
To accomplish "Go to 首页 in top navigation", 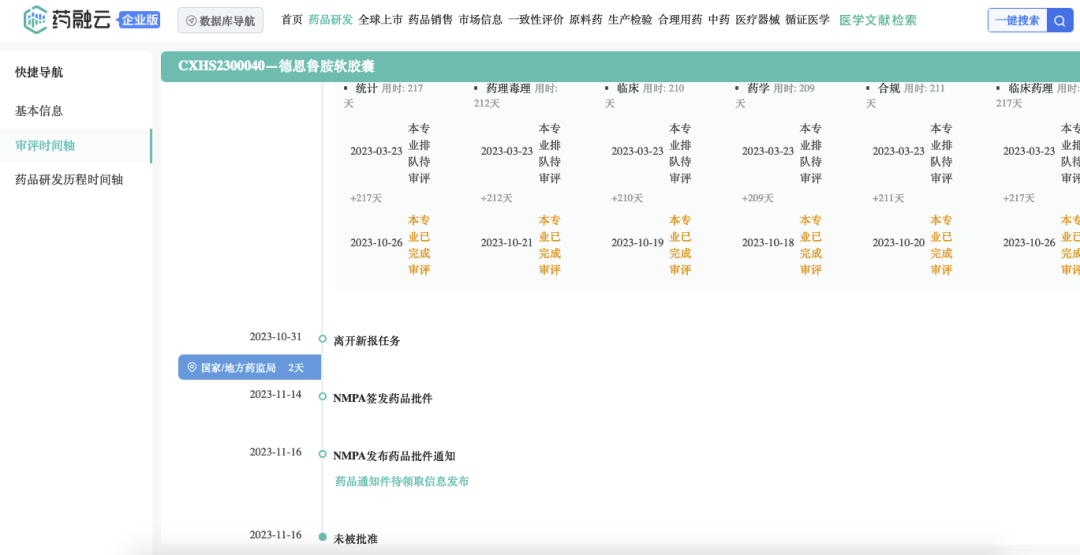I will pyautogui.click(x=292, y=20).
